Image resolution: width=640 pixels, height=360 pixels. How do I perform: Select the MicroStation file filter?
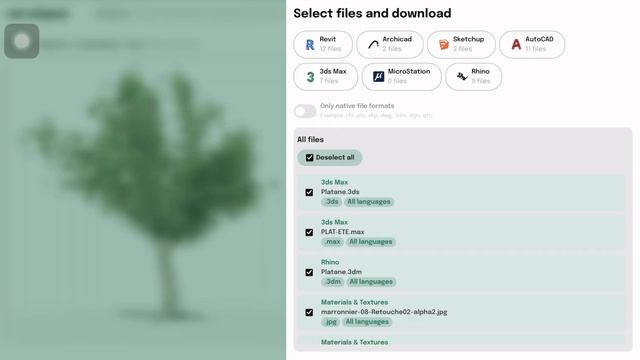[x=402, y=77]
